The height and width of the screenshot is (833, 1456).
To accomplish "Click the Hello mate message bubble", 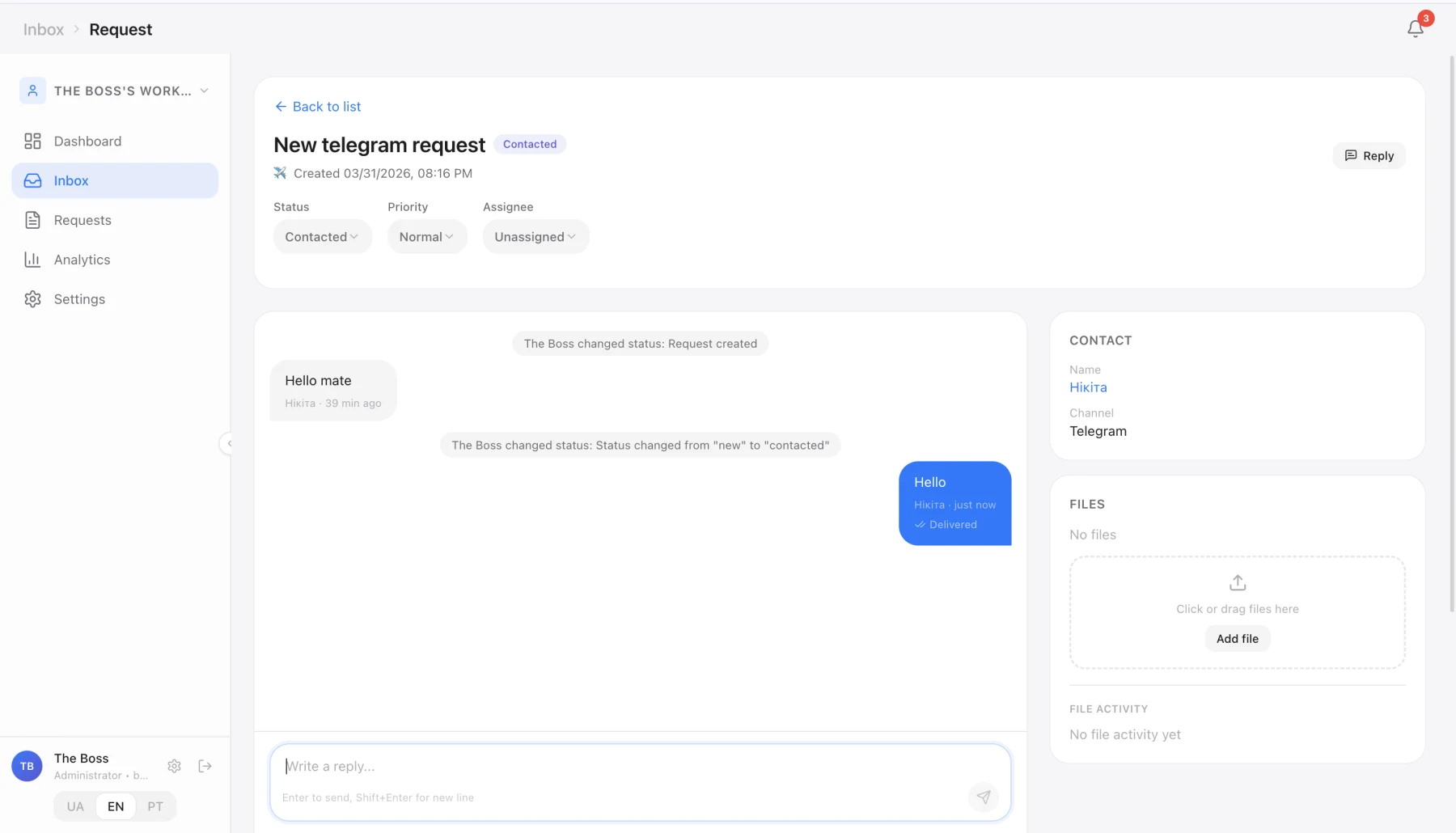I will (333, 391).
